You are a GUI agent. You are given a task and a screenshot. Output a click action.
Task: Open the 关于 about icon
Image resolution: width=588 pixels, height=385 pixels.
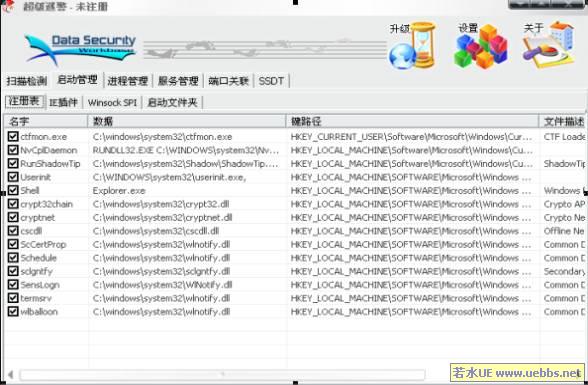pyautogui.click(x=548, y=45)
